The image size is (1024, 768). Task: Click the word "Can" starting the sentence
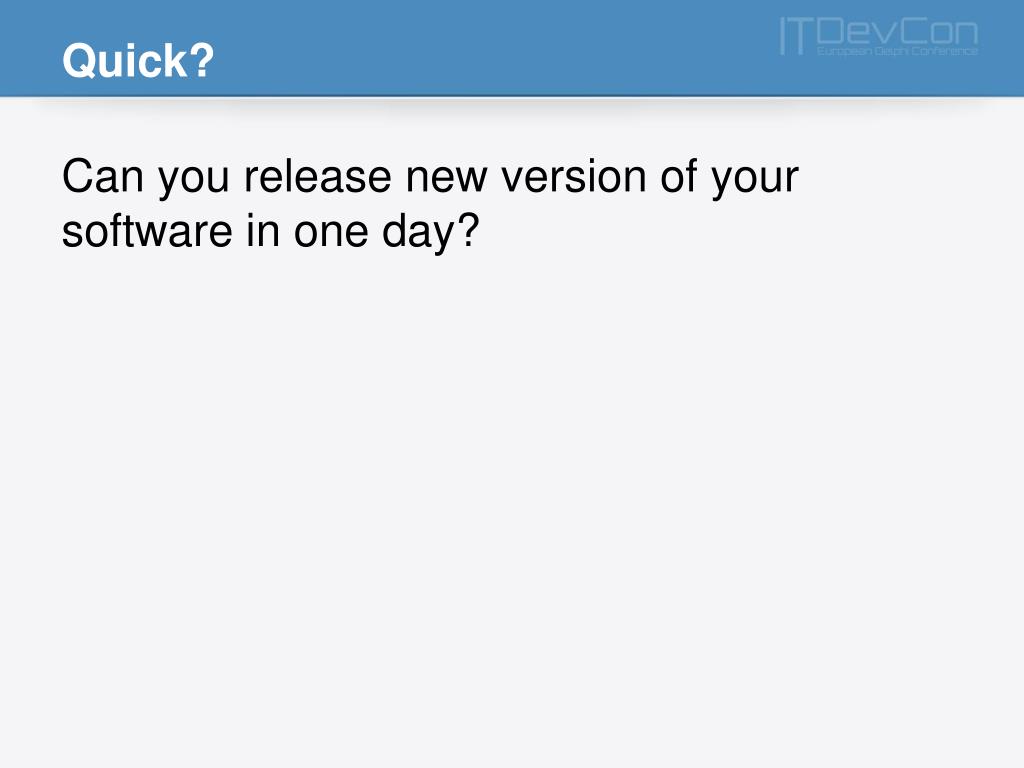(103, 177)
